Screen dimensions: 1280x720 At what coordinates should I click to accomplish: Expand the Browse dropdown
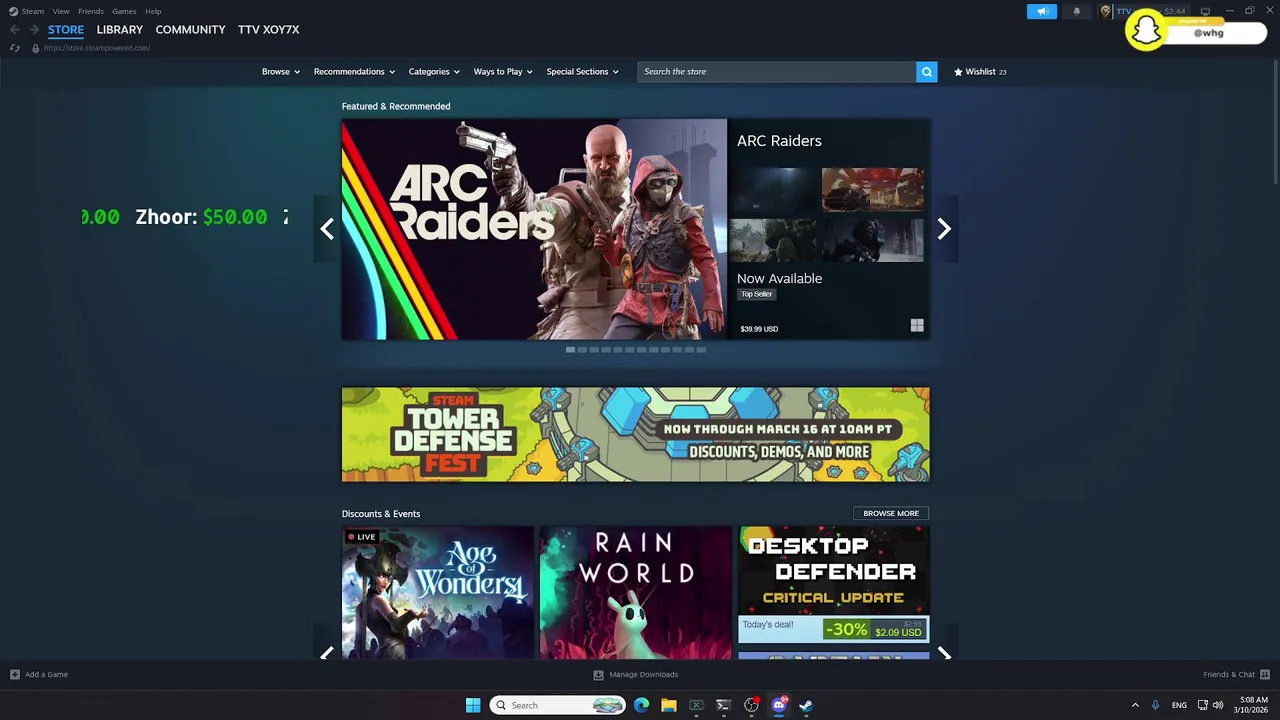[281, 72]
